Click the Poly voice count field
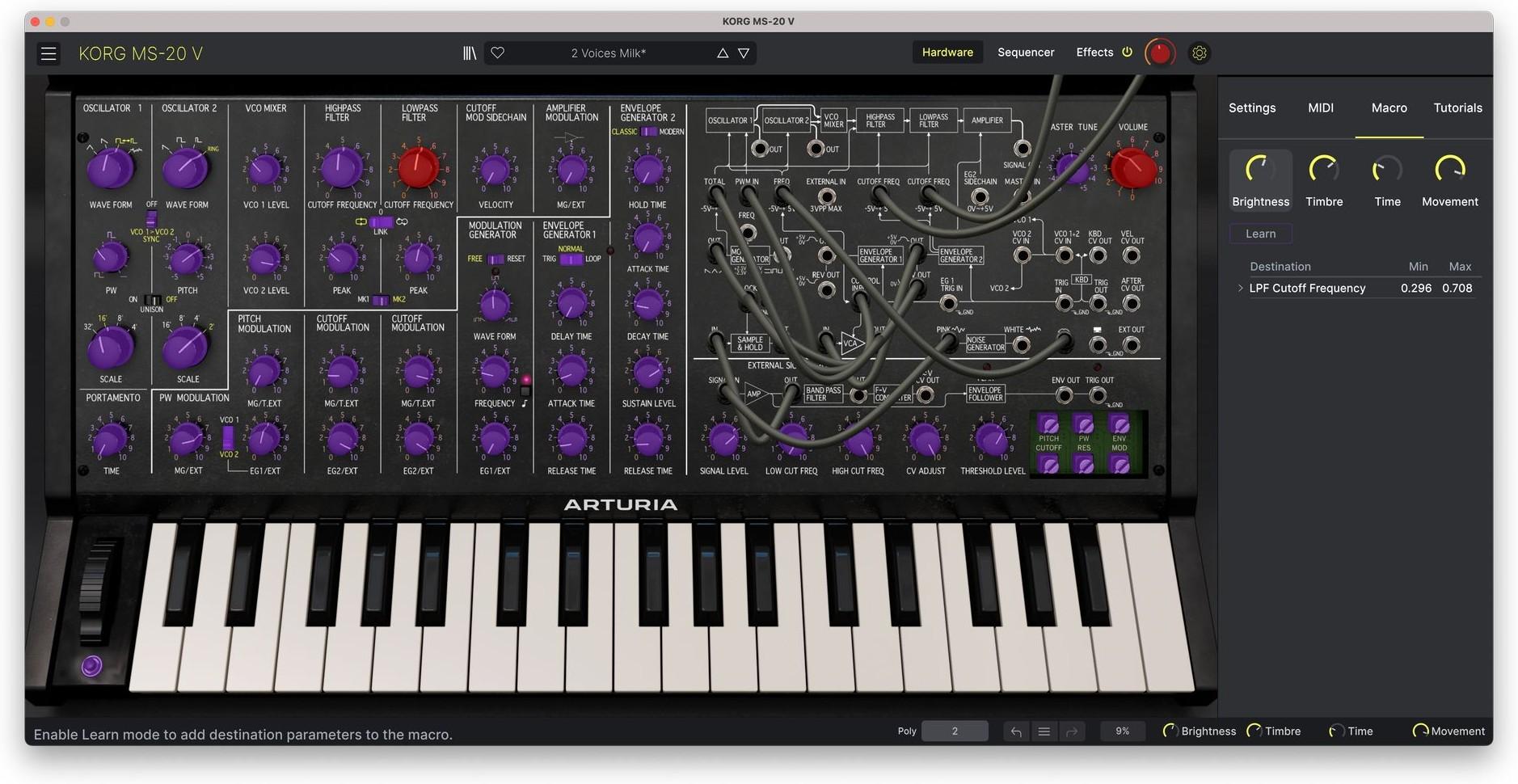The height and width of the screenshot is (784, 1518). (955, 731)
